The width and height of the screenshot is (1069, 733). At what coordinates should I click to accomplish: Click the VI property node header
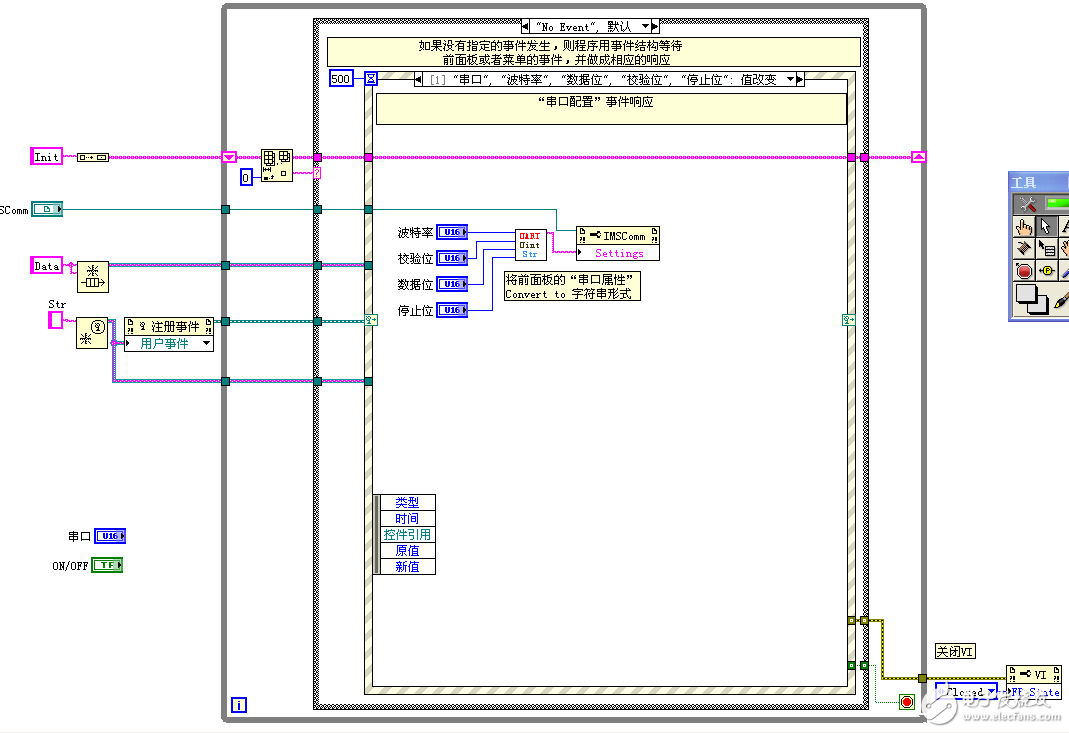(x=1034, y=674)
